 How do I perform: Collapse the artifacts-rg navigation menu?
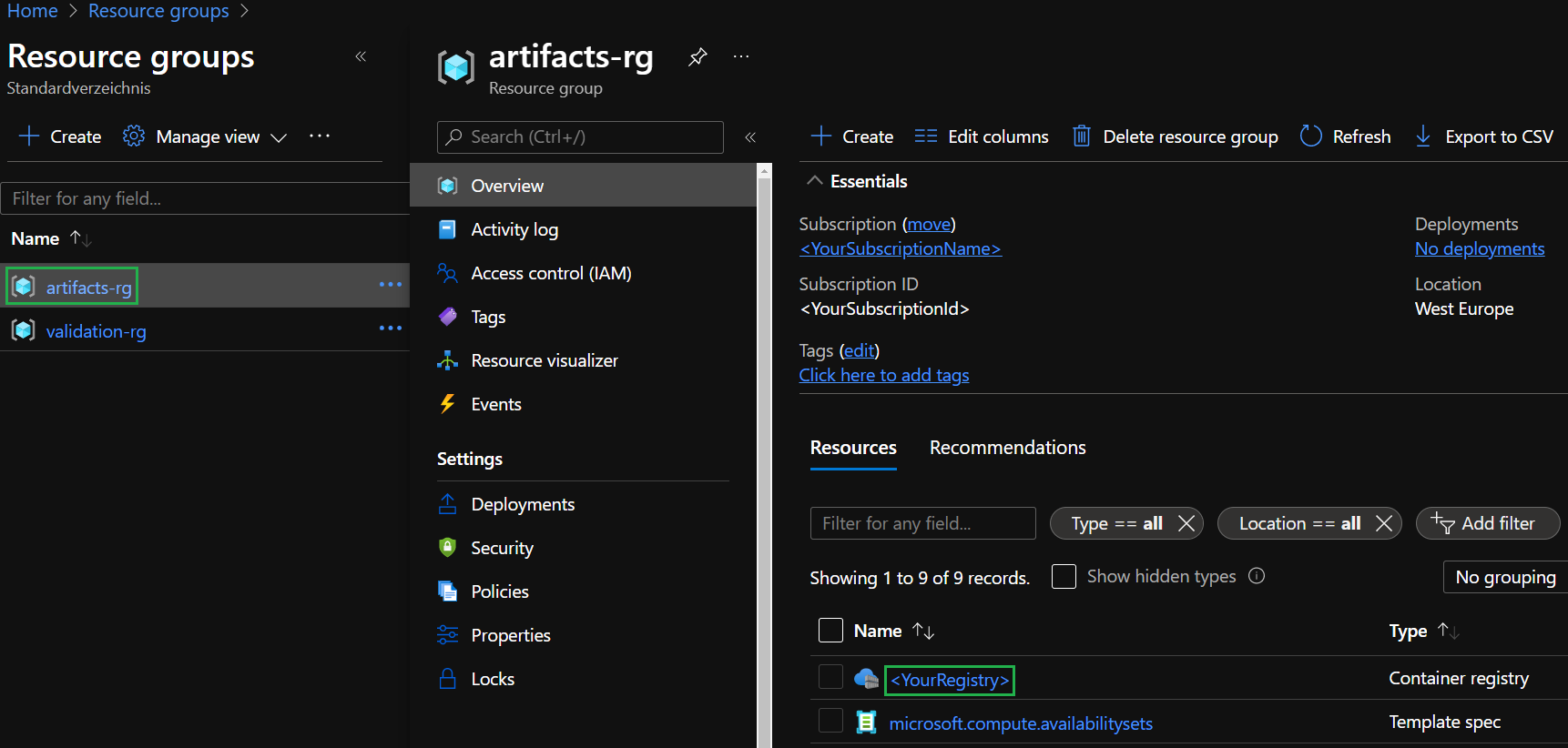[x=750, y=137]
